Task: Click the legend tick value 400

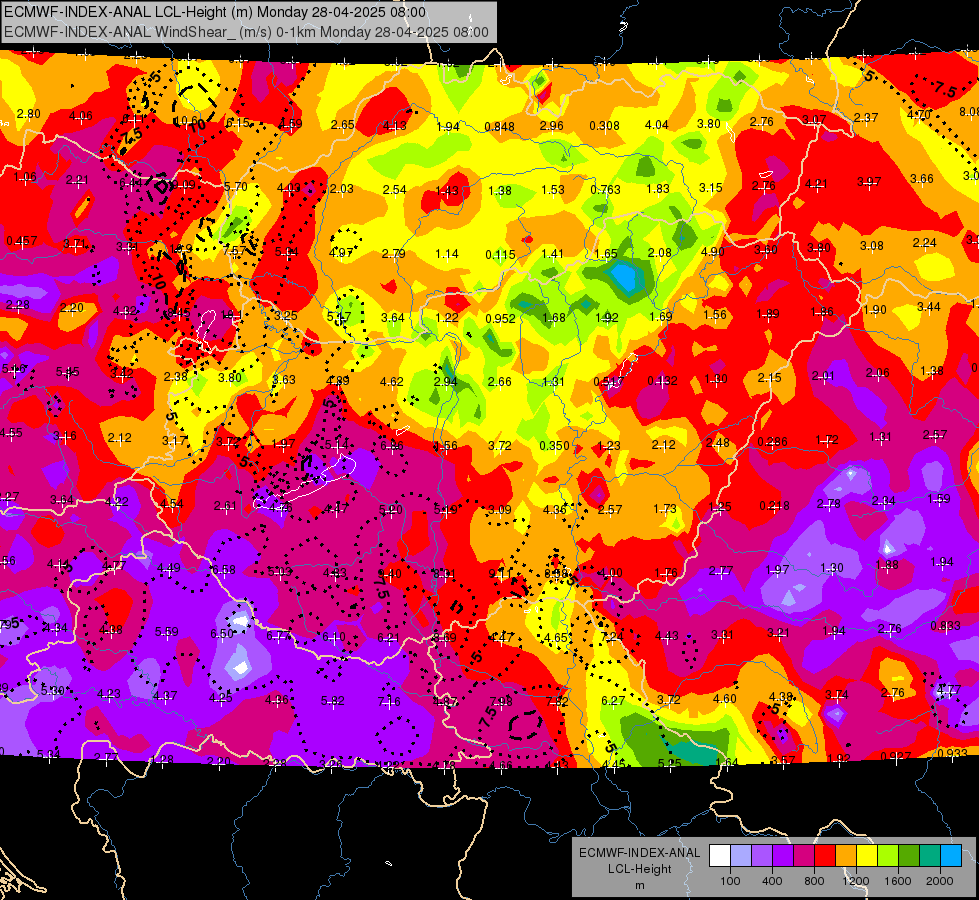Action: pyautogui.click(x=772, y=881)
